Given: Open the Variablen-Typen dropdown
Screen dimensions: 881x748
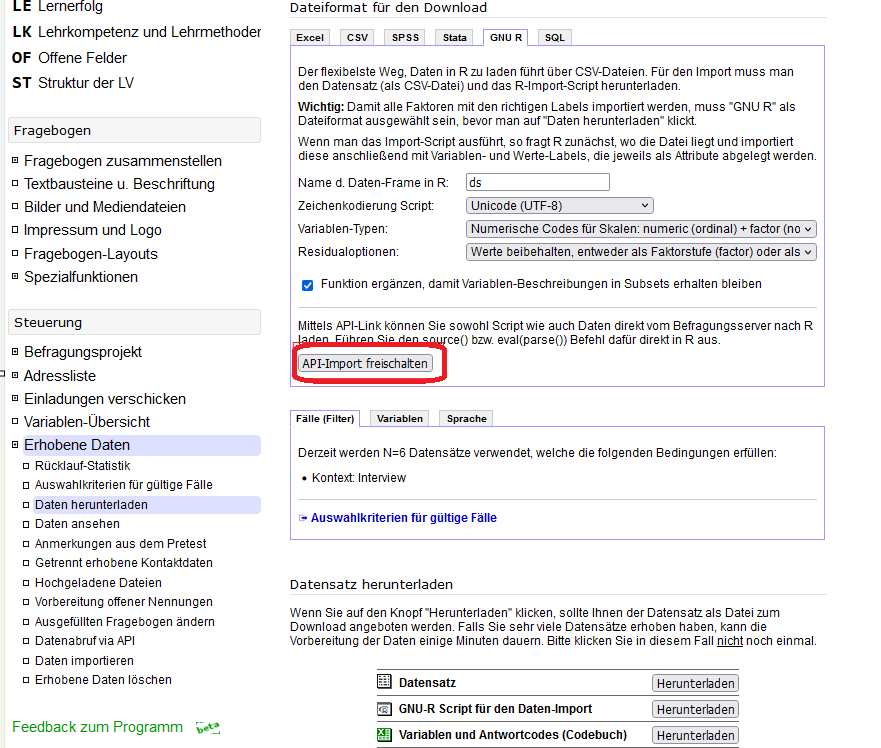Looking at the screenshot, I should [641, 229].
